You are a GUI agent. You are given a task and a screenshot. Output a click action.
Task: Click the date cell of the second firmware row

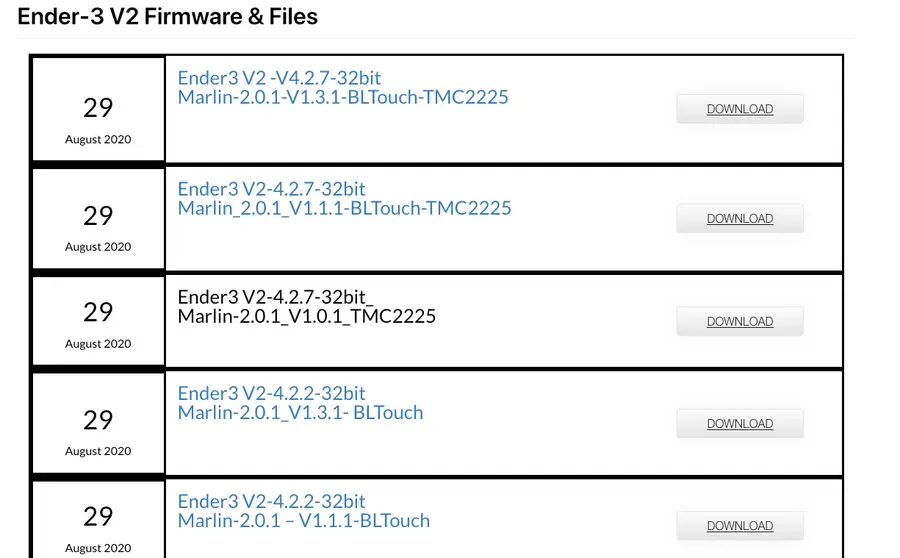tap(98, 218)
